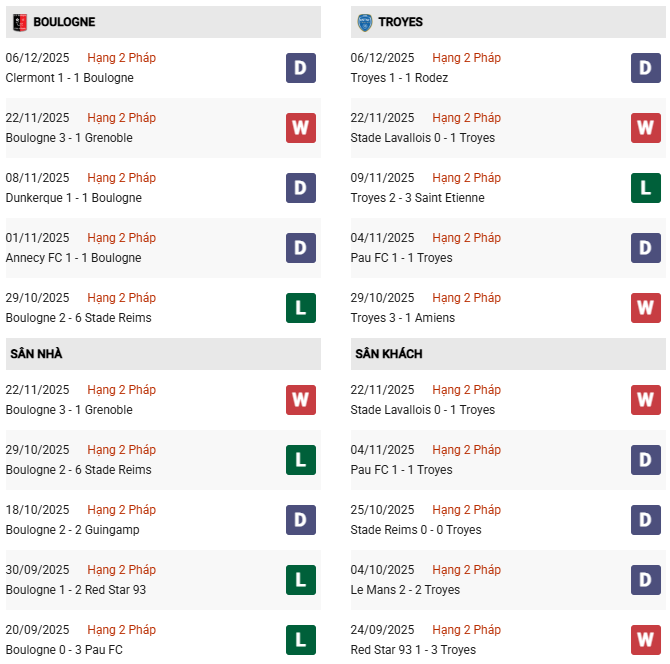This screenshot has height=664, width=670.
Task: Click the D badge for Clermont 1-1 Boulogne
Action: (301, 68)
